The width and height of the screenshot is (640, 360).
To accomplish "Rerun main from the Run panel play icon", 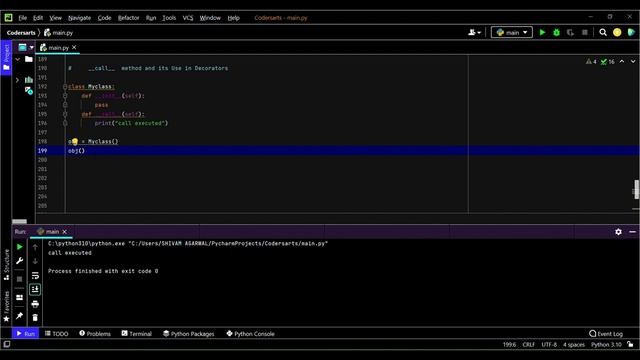I will point(19,247).
